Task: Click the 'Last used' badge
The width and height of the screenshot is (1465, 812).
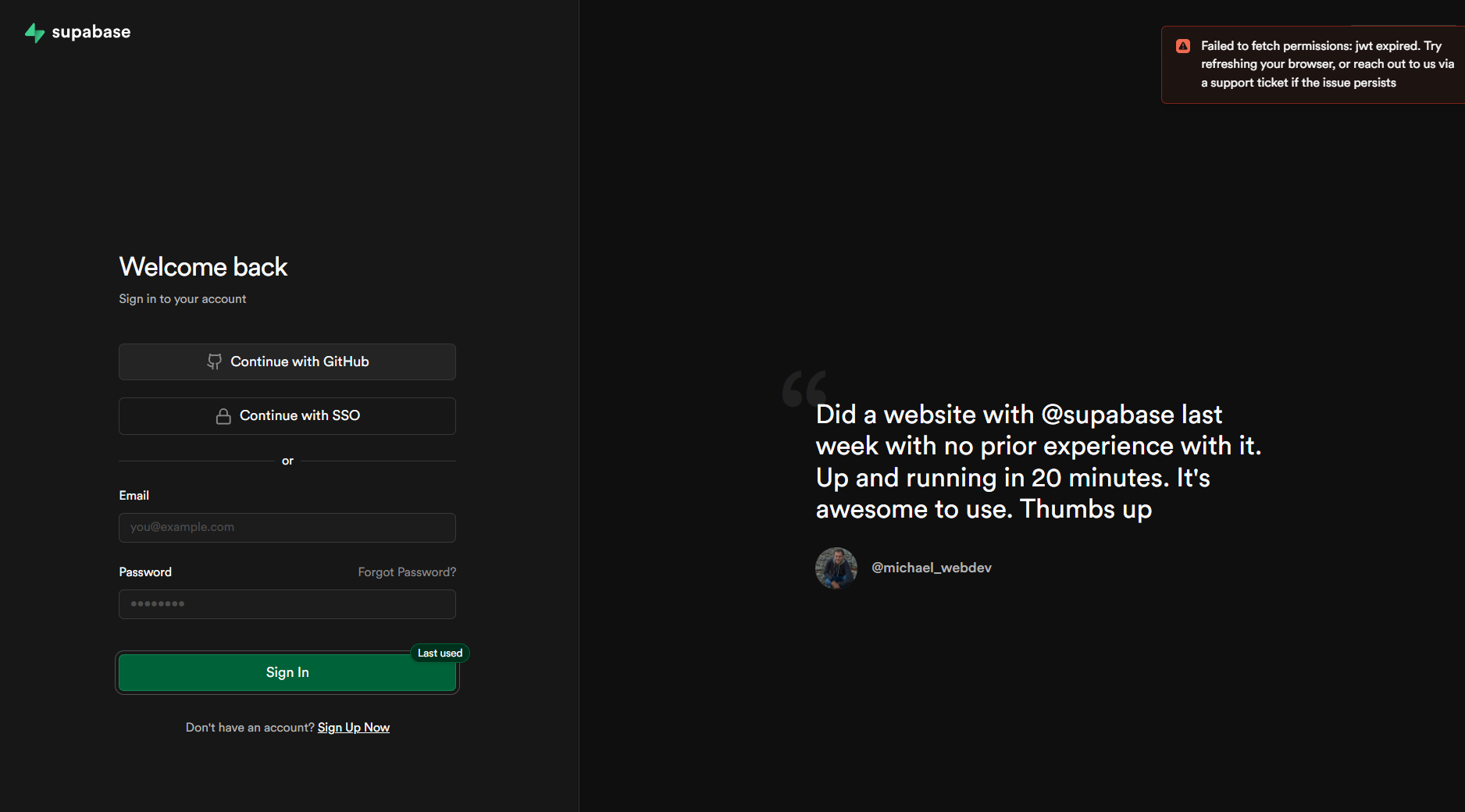Action: pyautogui.click(x=440, y=654)
